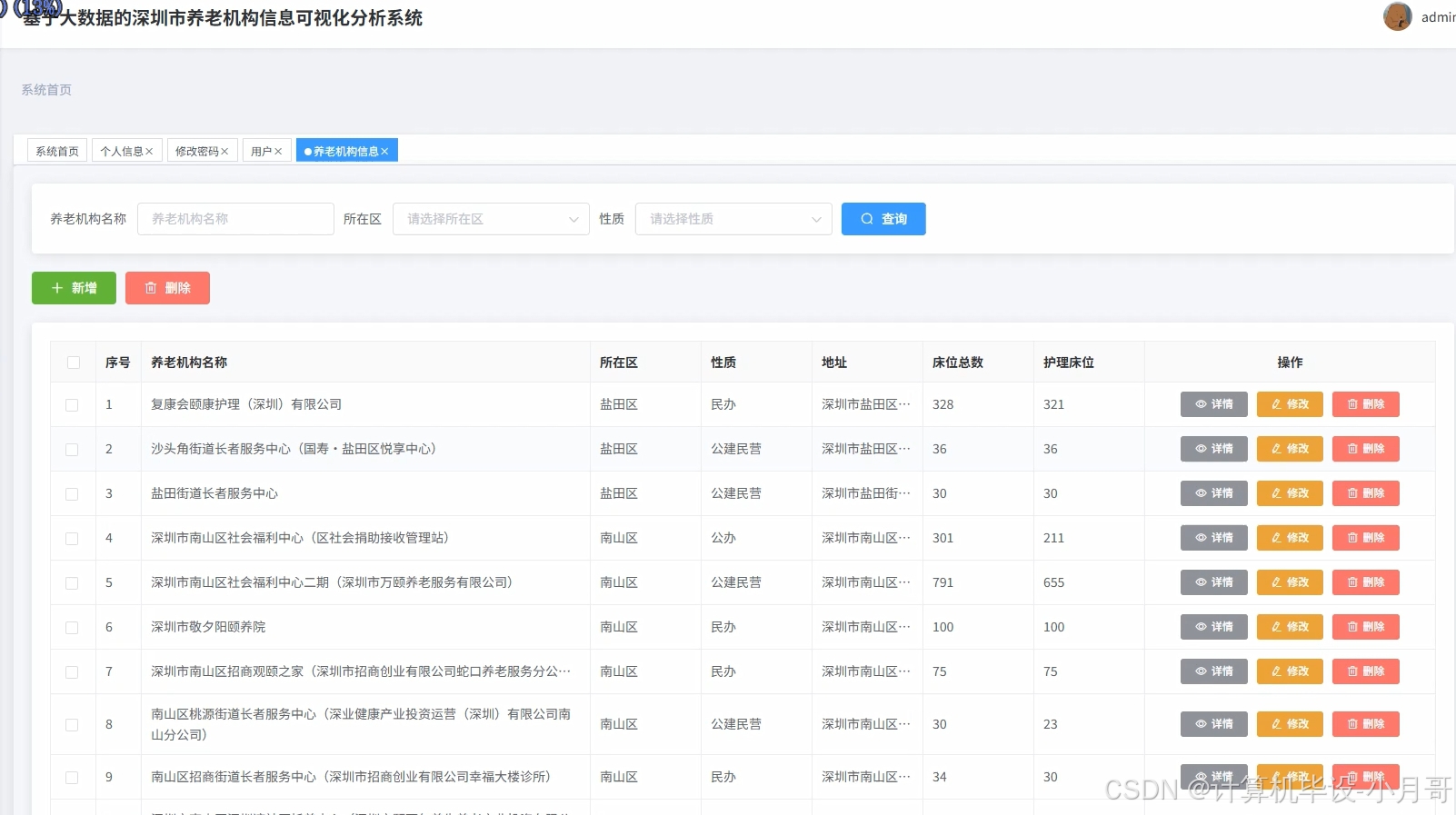The width and height of the screenshot is (1456, 815).
Task: Click 修改 for 盐田街道长者服务中心 row
Action: point(1290,493)
